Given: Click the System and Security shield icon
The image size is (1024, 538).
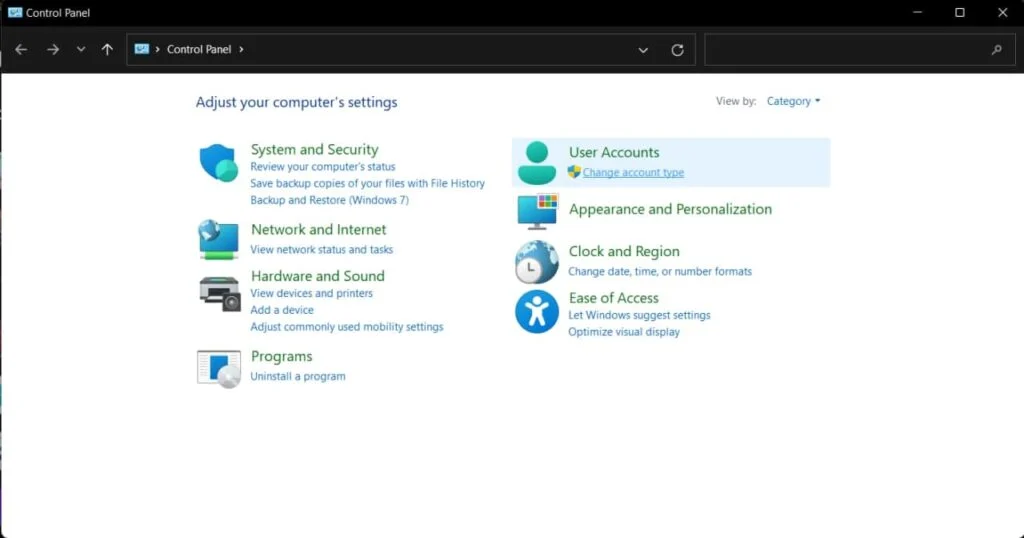Looking at the screenshot, I should click(x=218, y=163).
